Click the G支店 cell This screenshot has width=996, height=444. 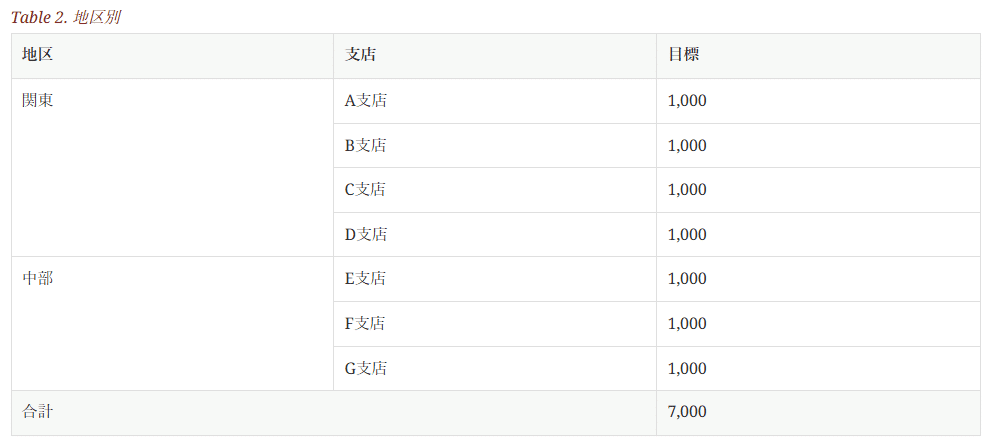click(x=365, y=368)
